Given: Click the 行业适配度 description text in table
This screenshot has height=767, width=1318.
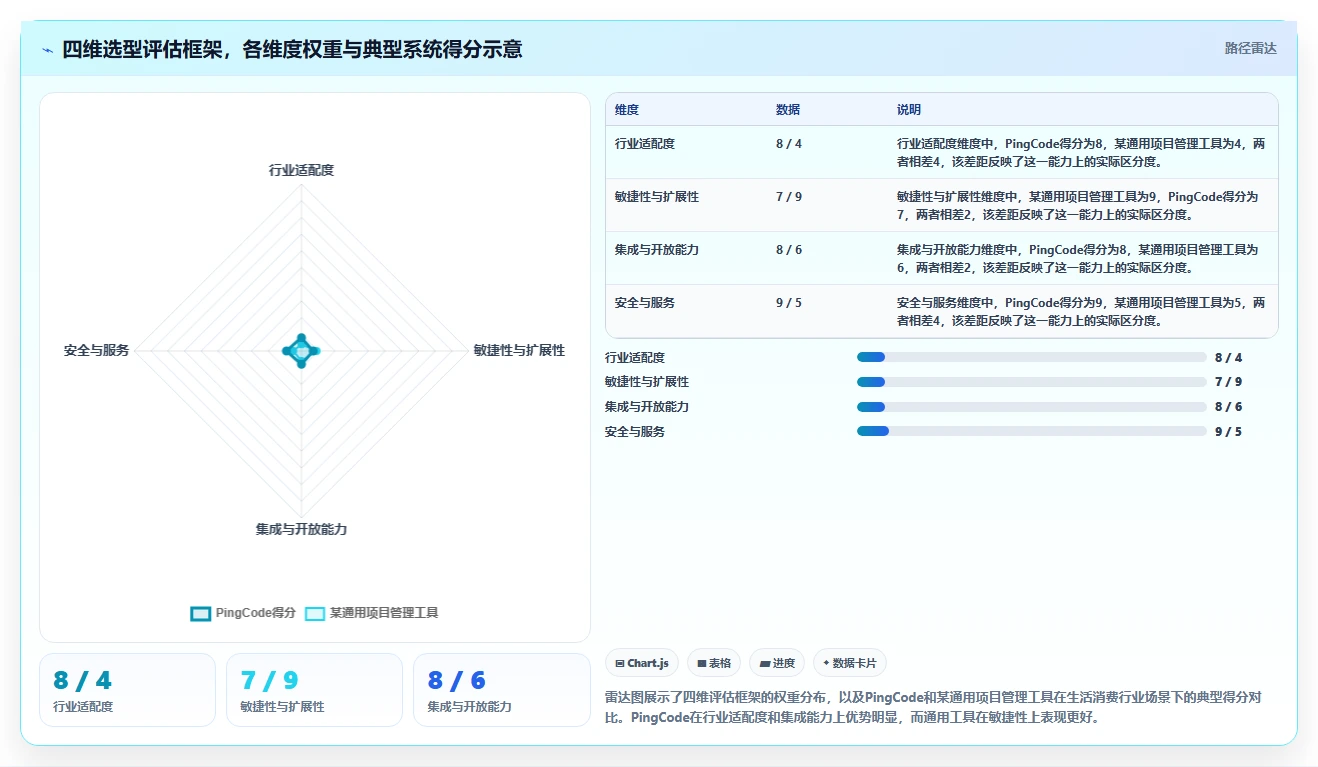Looking at the screenshot, I should (1081, 152).
